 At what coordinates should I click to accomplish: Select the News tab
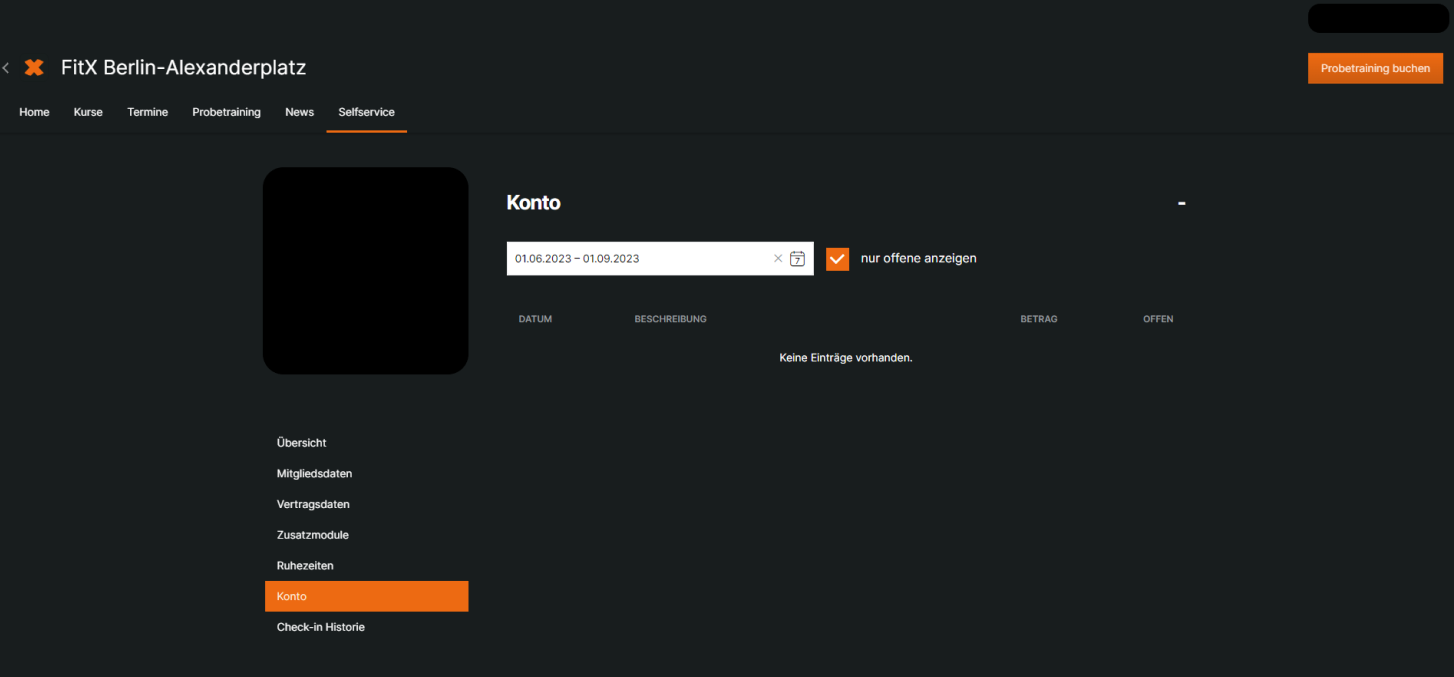pos(299,112)
